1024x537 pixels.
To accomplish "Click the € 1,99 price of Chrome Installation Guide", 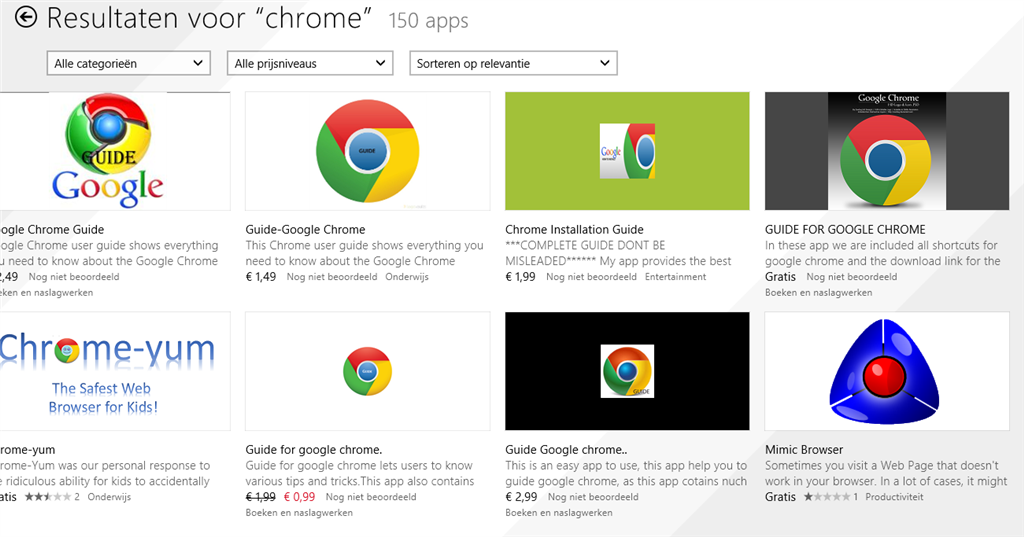I will click(520, 276).
